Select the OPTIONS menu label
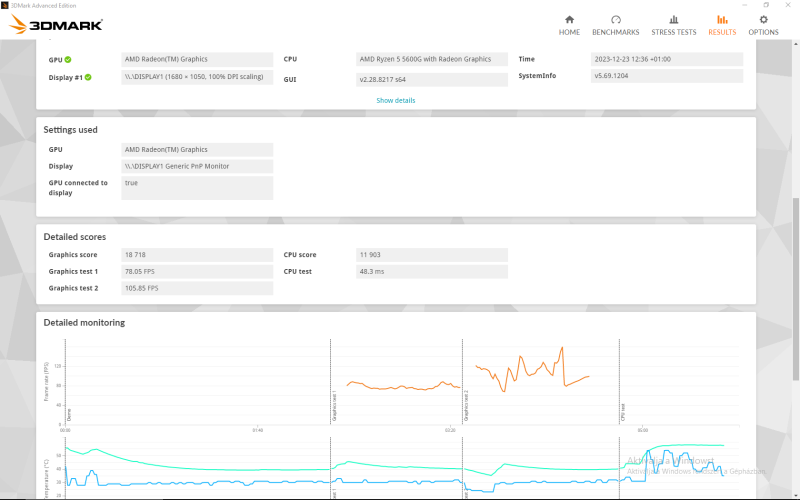Viewport: 800px width, 500px height. (763, 32)
